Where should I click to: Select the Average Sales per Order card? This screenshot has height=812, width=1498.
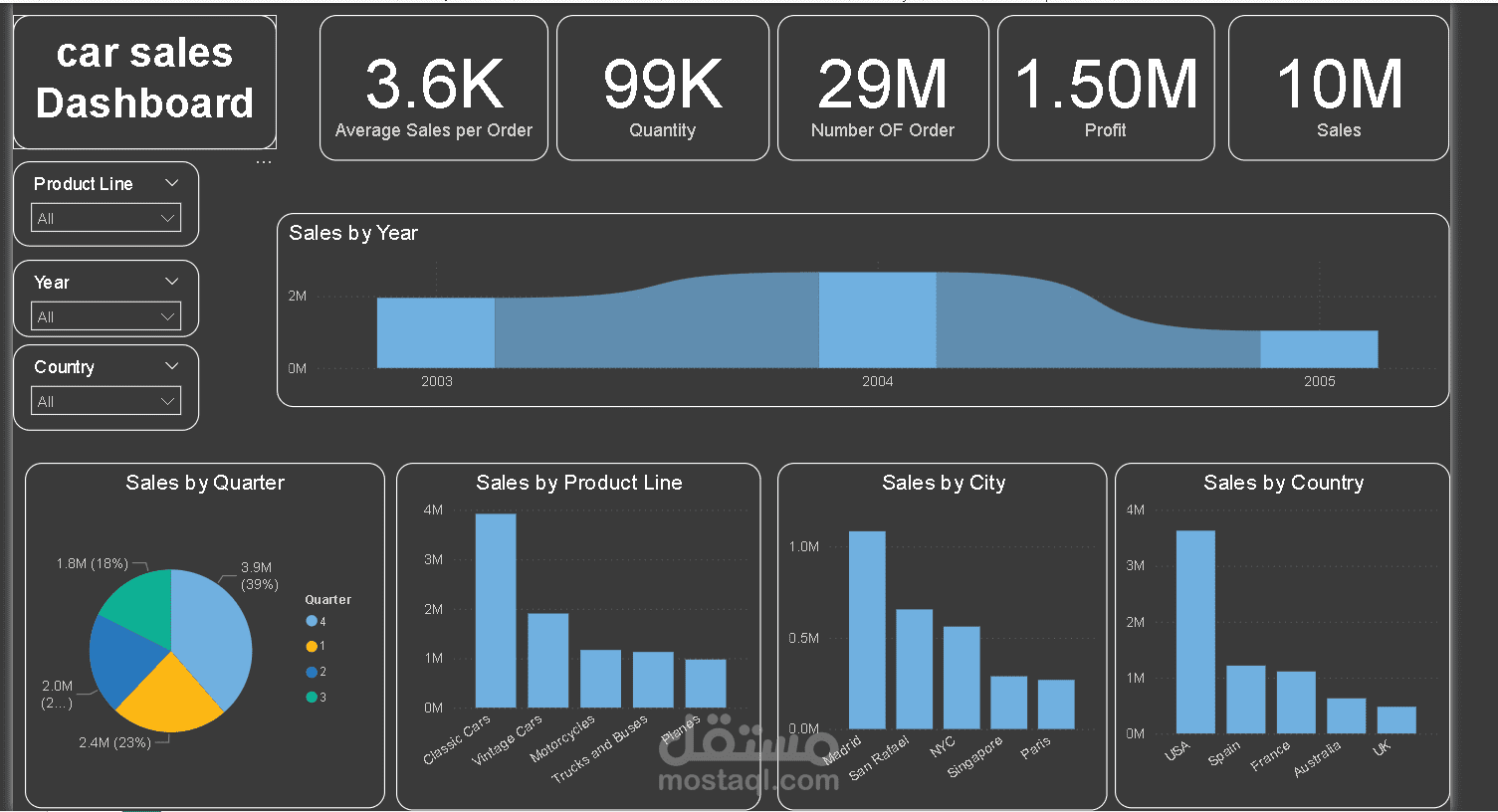point(434,88)
